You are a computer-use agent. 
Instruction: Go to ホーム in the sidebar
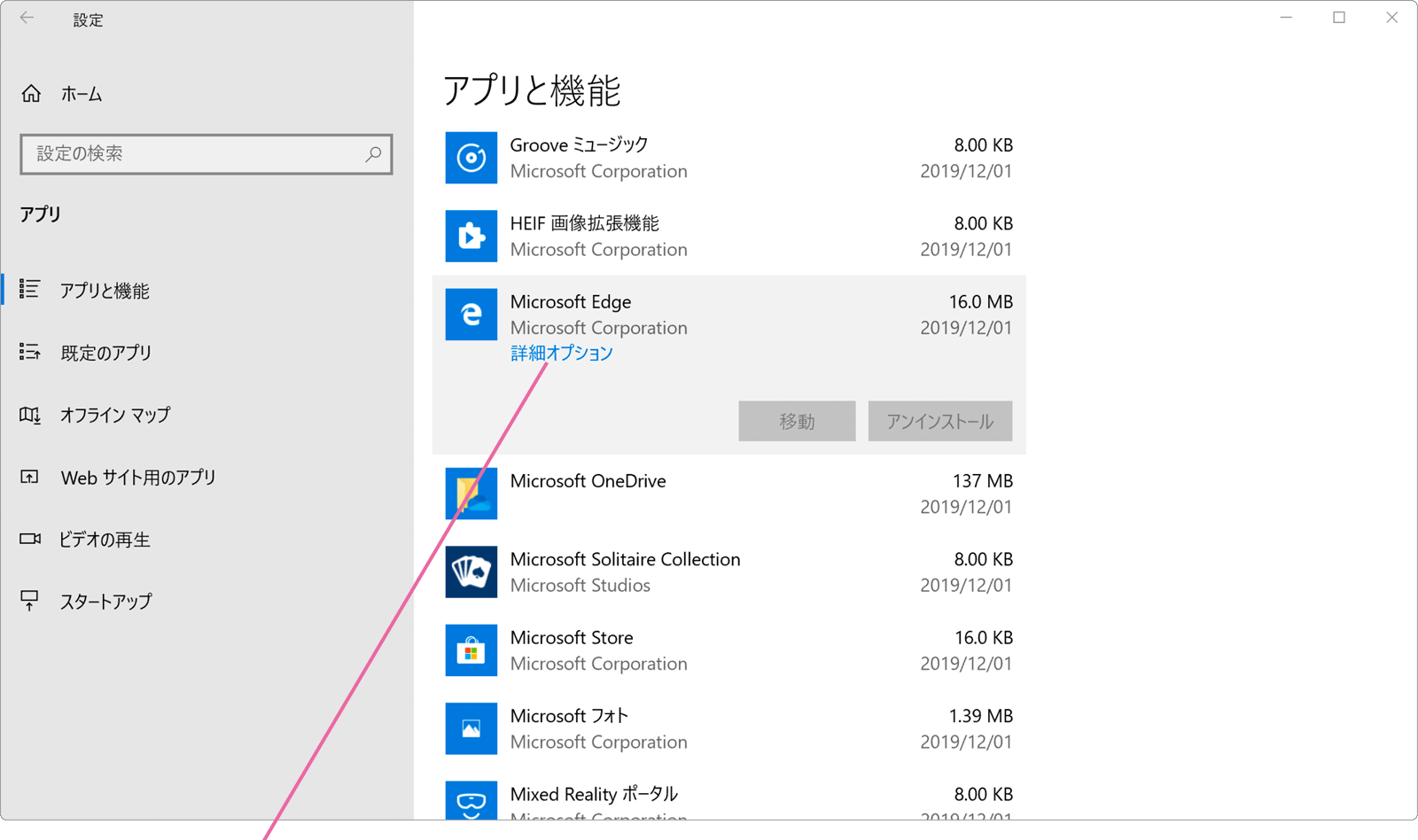(x=82, y=94)
